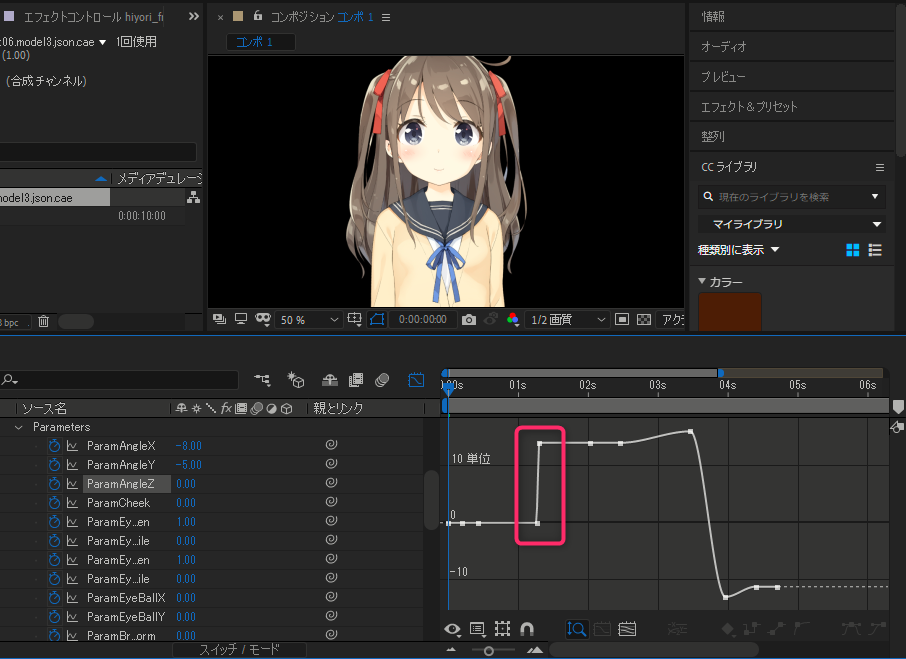Toggle transform box for selected keys
906x659 pixels.
click(502, 628)
